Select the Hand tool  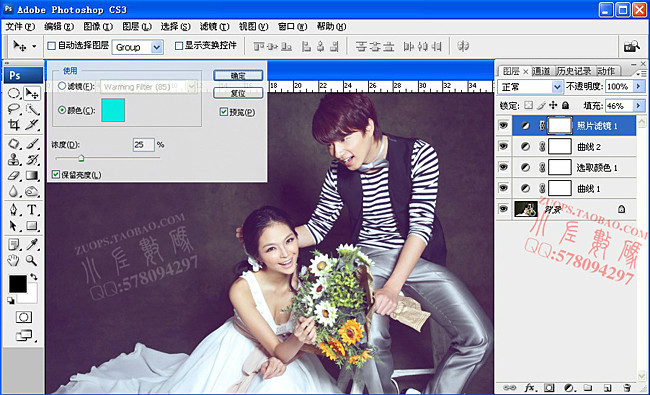[x=14, y=260]
